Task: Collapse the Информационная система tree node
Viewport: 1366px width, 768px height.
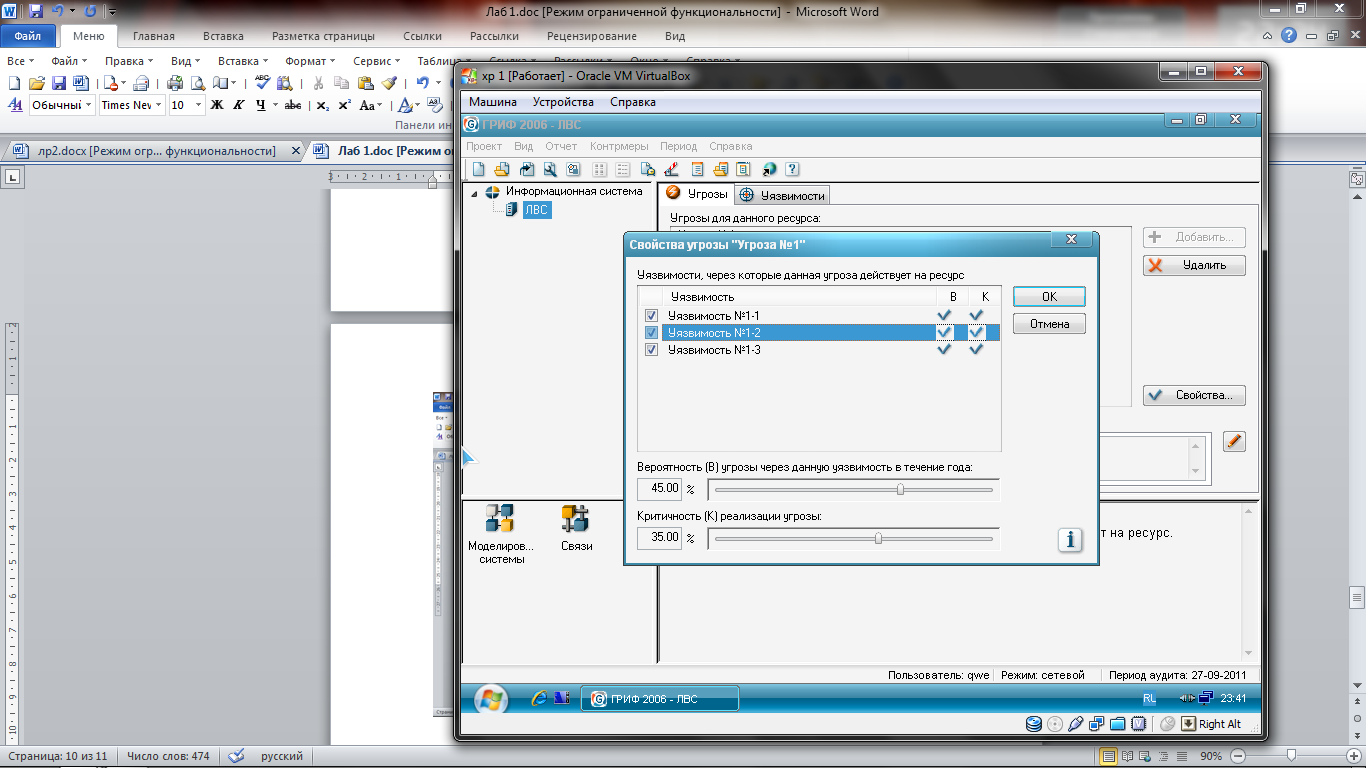Action: click(x=474, y=192)
